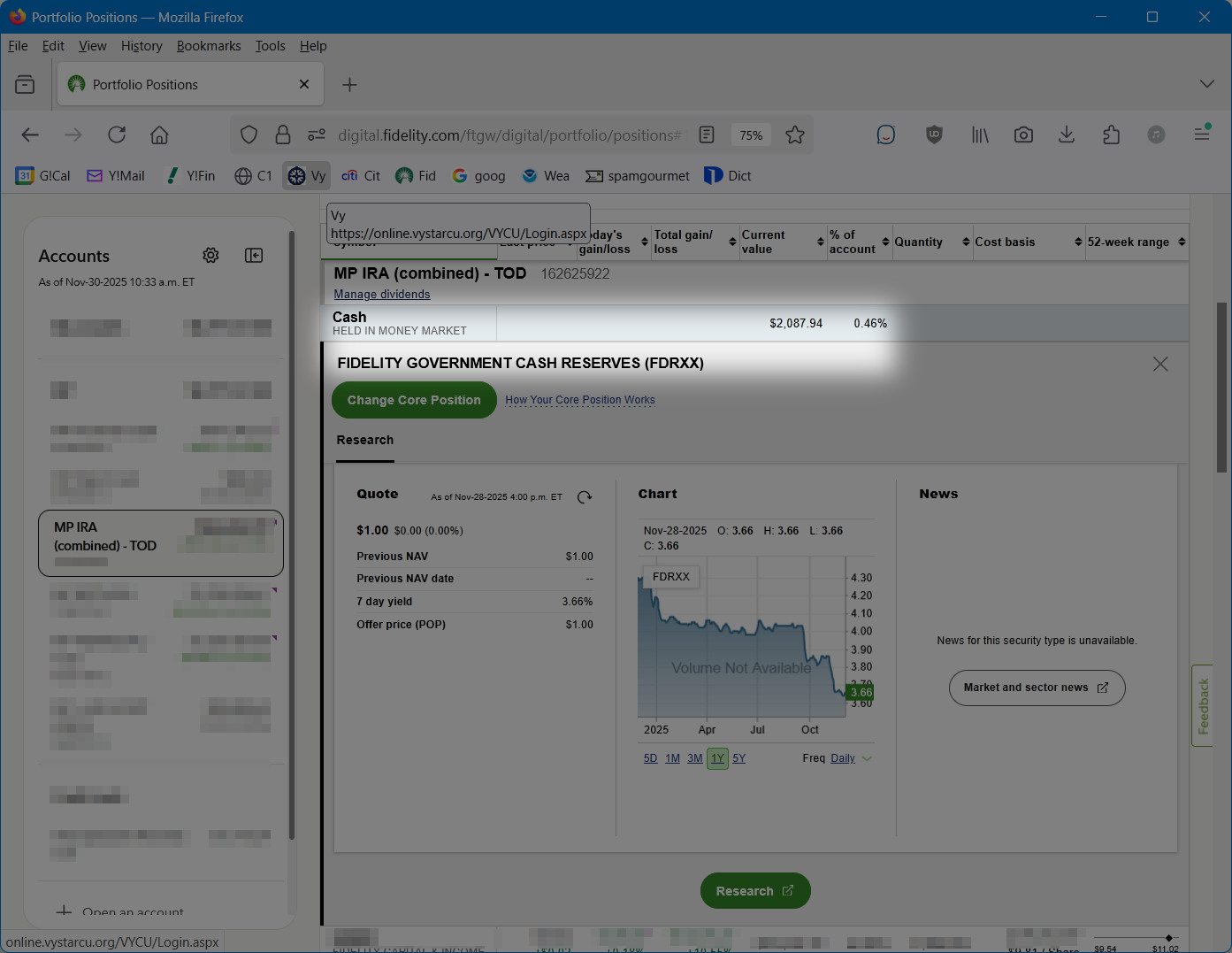Click the green Research button below the panel
This screenshot has height=953, width=1232.
755,891
